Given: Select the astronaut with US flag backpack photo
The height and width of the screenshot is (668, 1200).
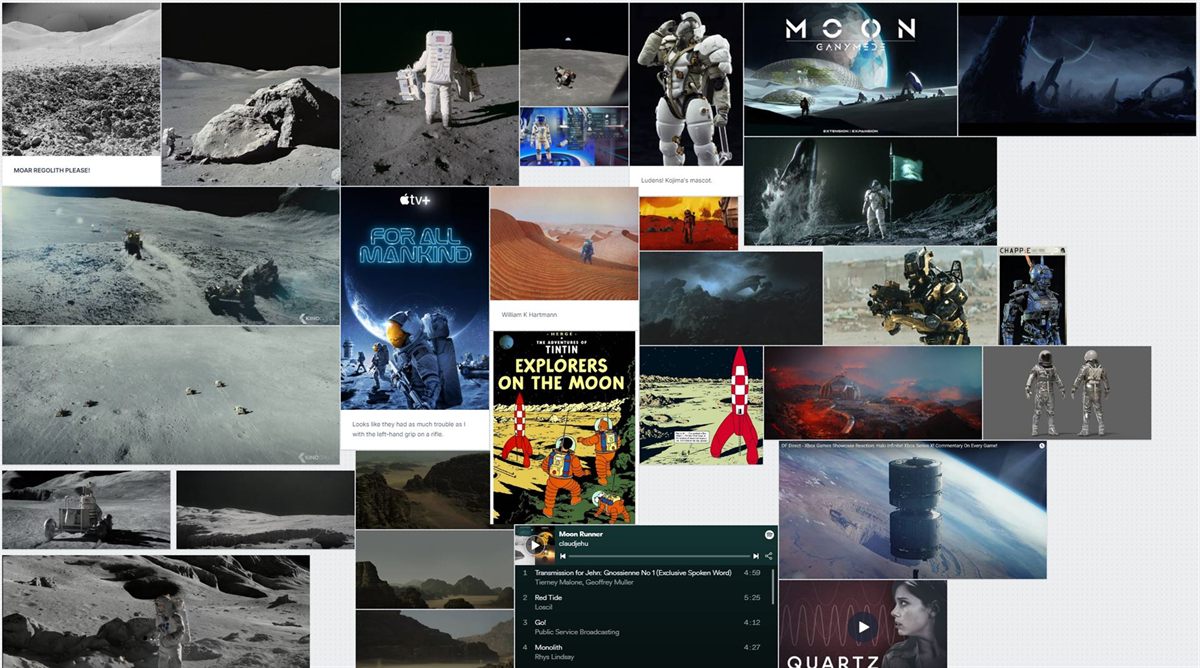Looking at the screenshot, I should click(429, 94).
